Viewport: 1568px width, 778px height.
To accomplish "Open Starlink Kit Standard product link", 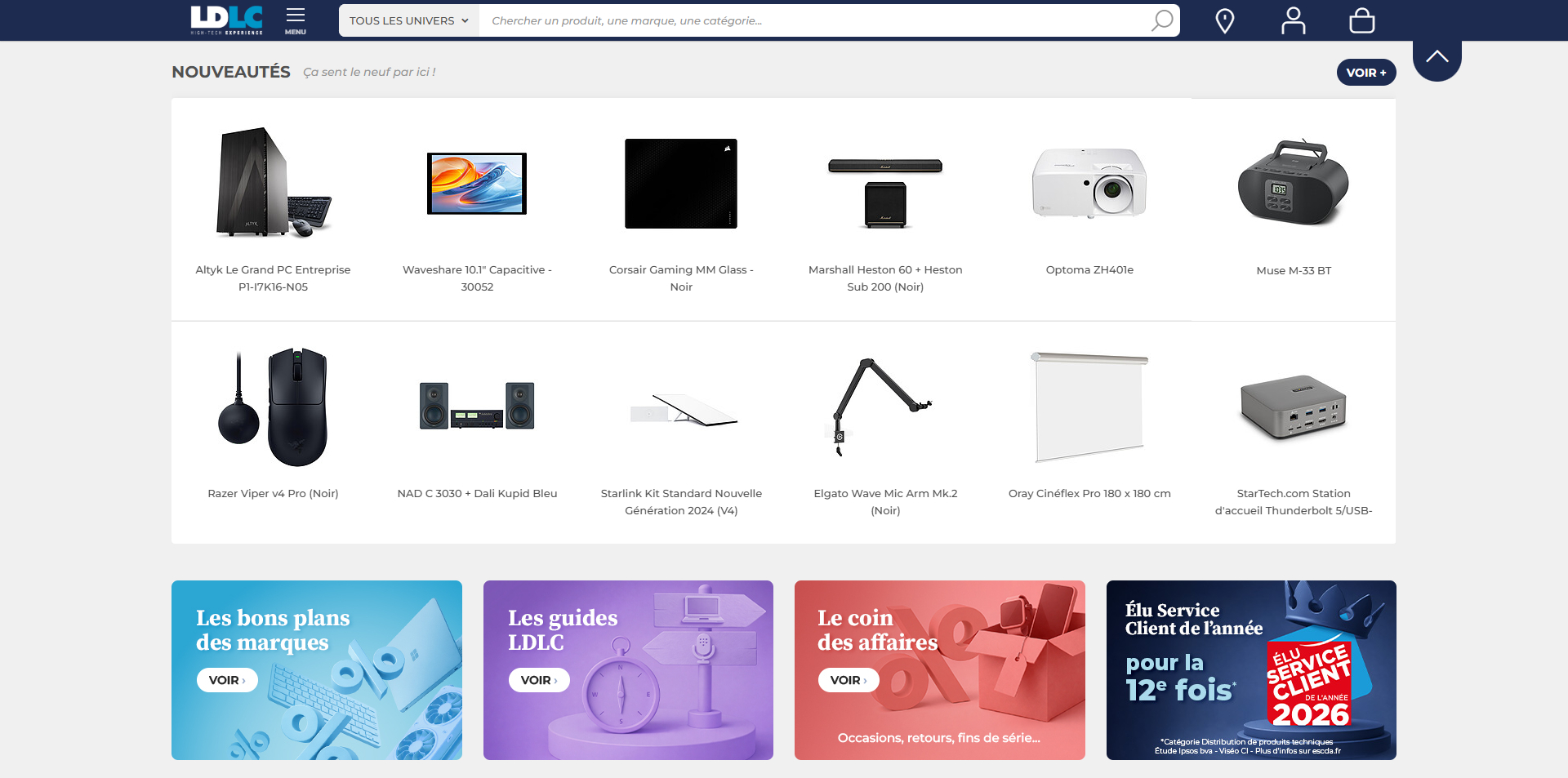I will tap(681, 502).
